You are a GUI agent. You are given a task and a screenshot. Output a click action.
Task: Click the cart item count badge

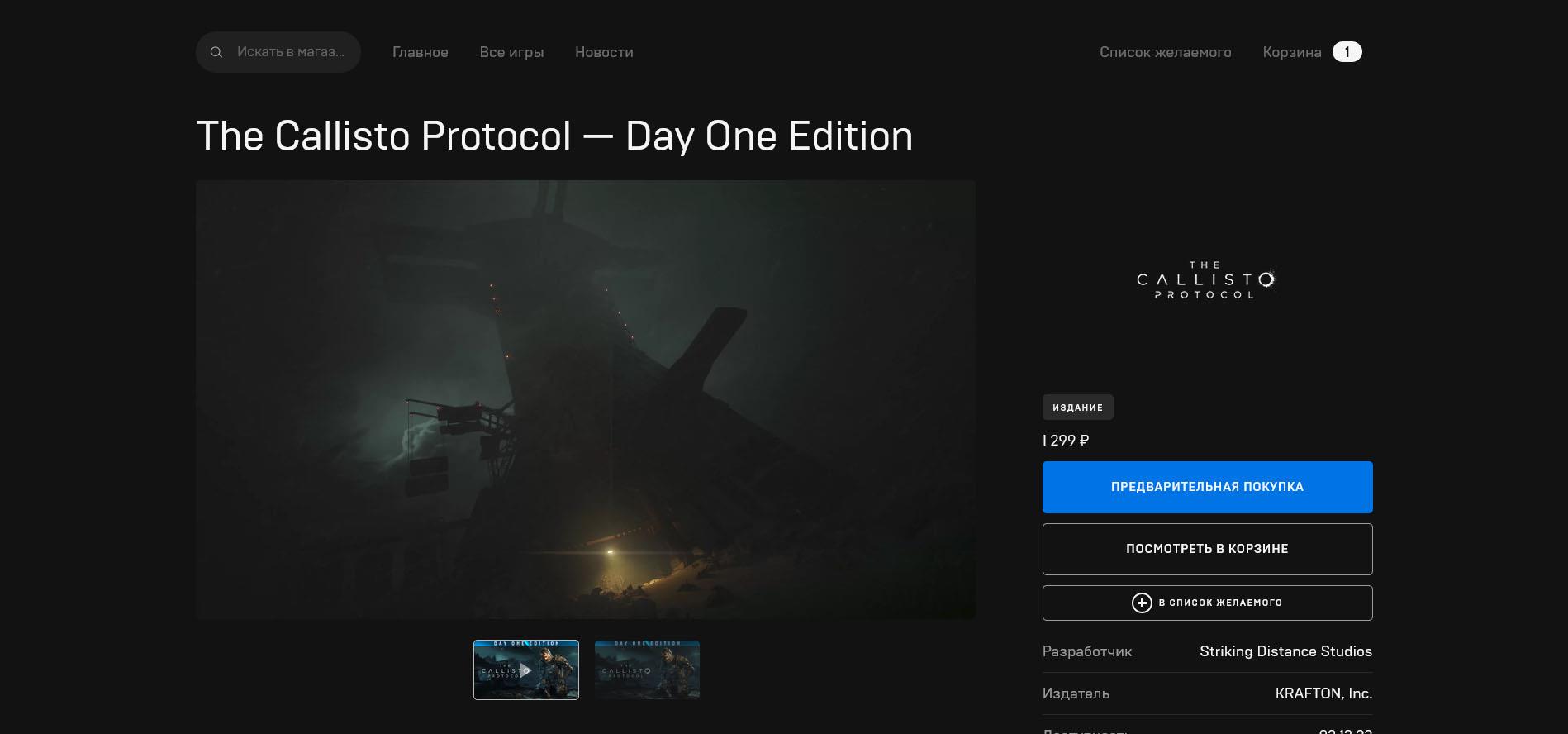coord(1347,52)
